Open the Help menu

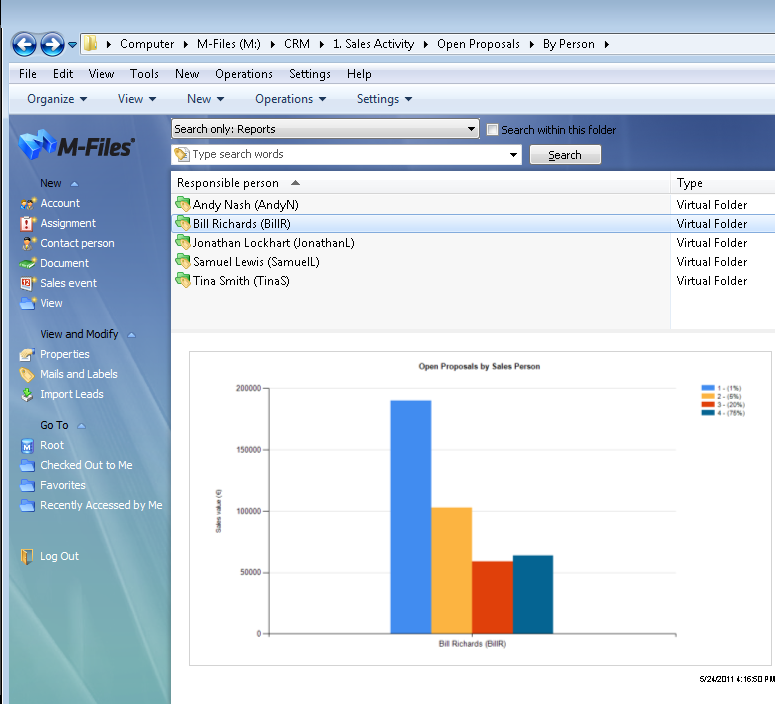click(x=359, y=74)
